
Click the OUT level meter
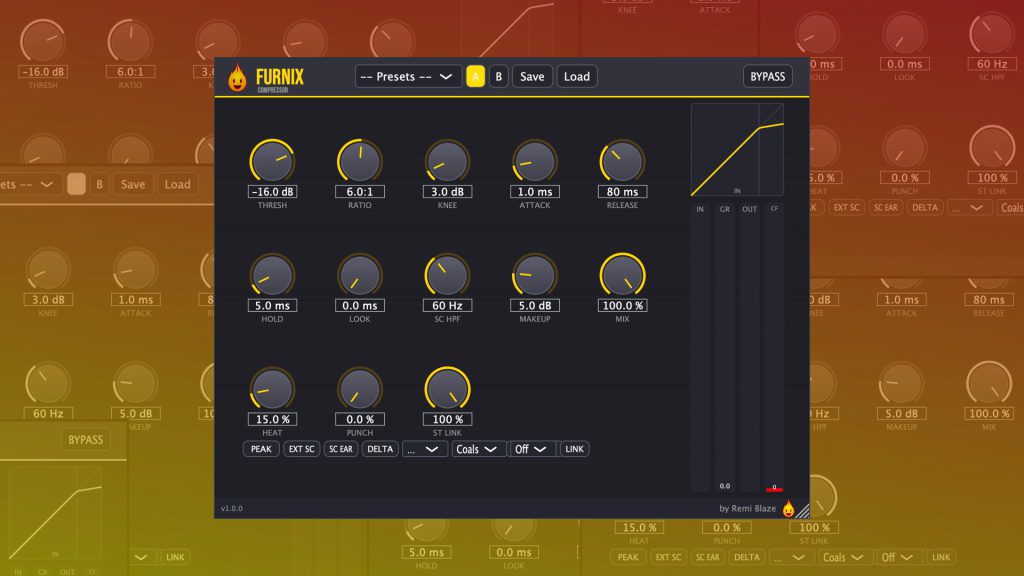(750, 347)
